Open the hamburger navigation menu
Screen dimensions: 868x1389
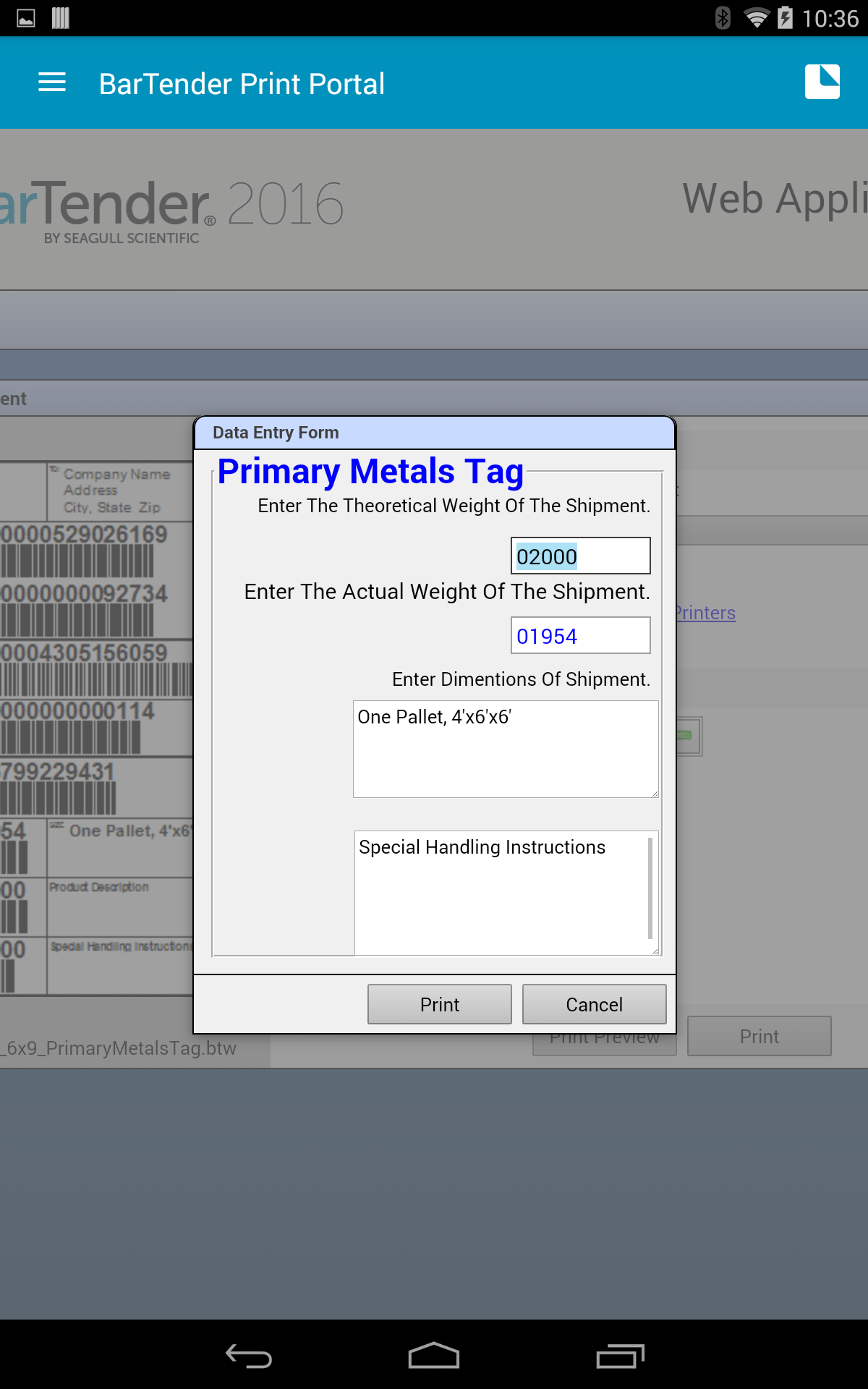pyautogui.click(x=52, y=82)
